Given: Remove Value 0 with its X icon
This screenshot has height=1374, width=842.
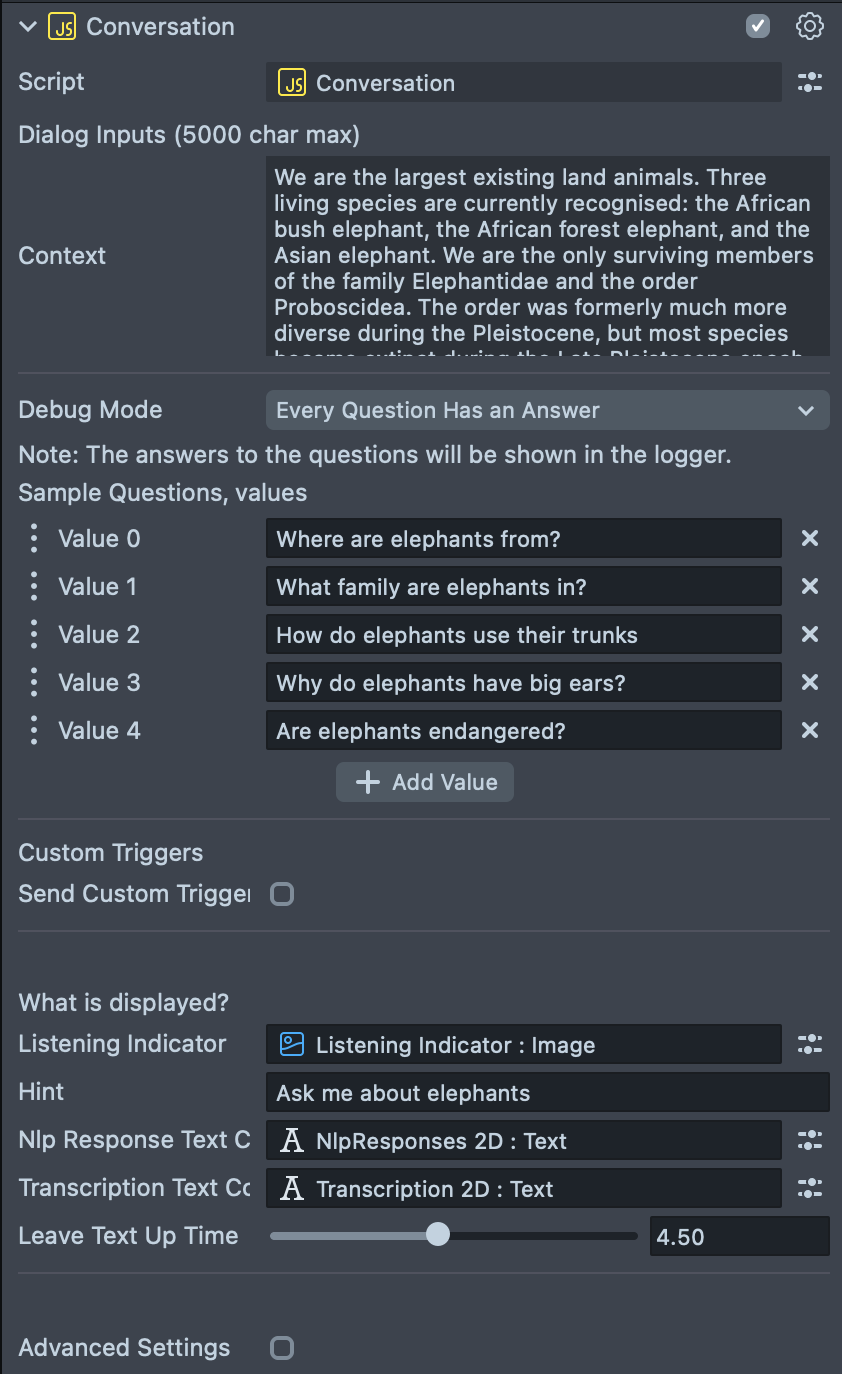Looking at the screenshot, I should [x=809, y=539].
